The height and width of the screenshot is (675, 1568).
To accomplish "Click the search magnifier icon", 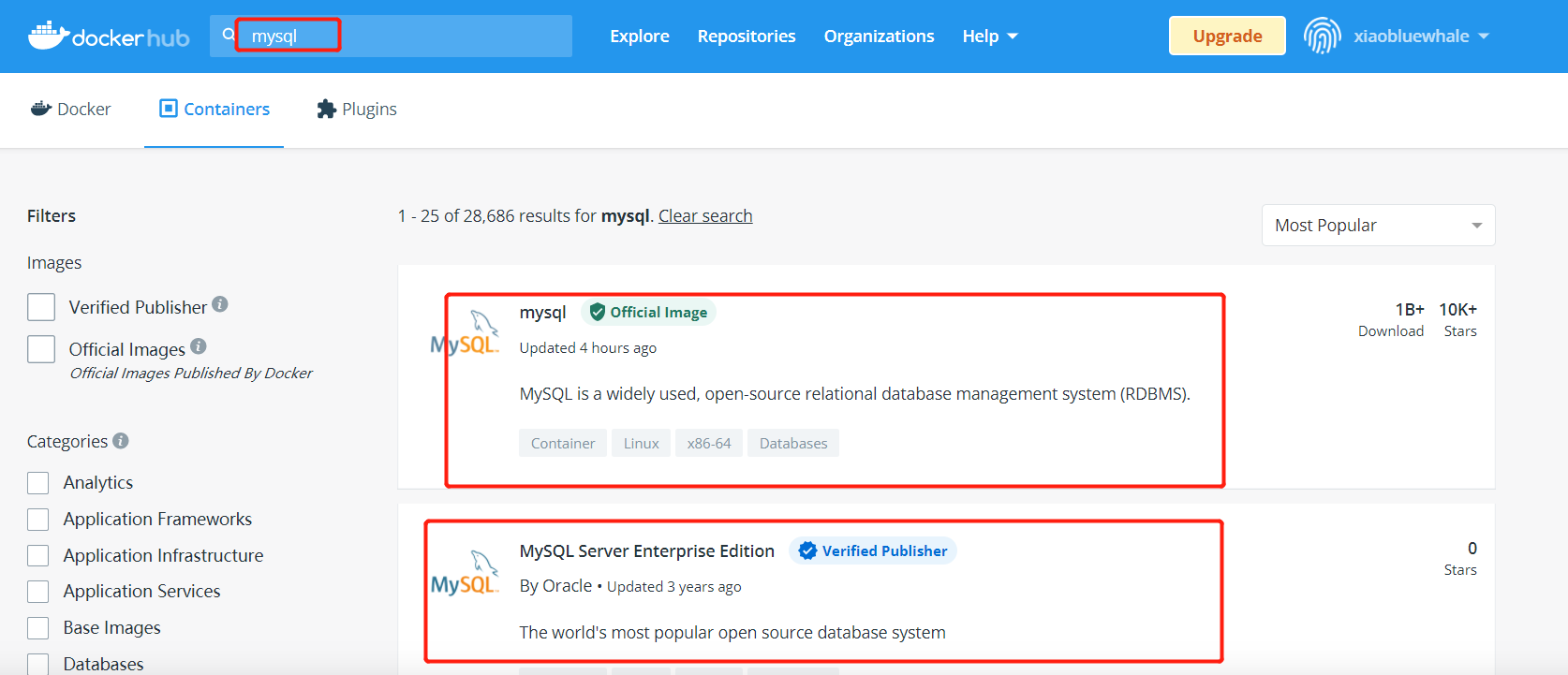I will [x=229, y=36].
